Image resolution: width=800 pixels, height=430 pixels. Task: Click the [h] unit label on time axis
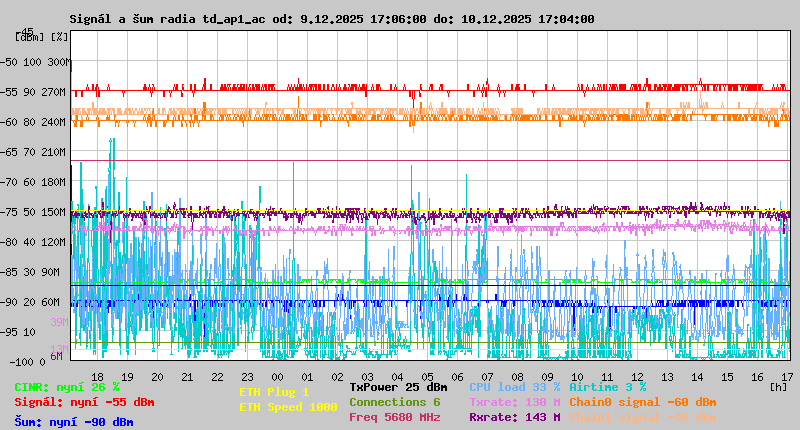[x=778, y=386]
